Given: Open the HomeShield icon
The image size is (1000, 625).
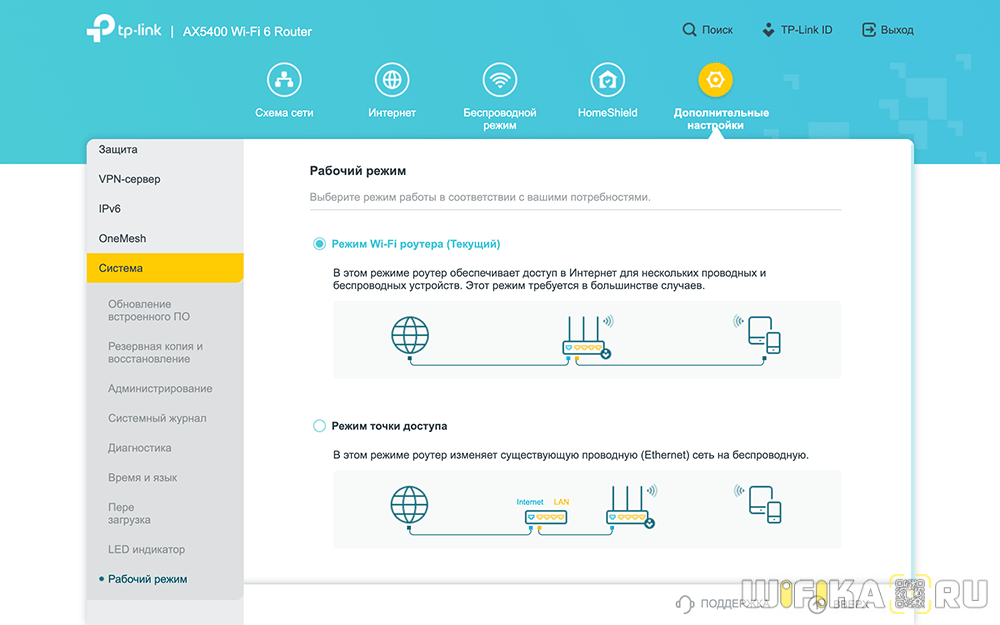Looking at the screenshot, I should [x=607, y=80].
